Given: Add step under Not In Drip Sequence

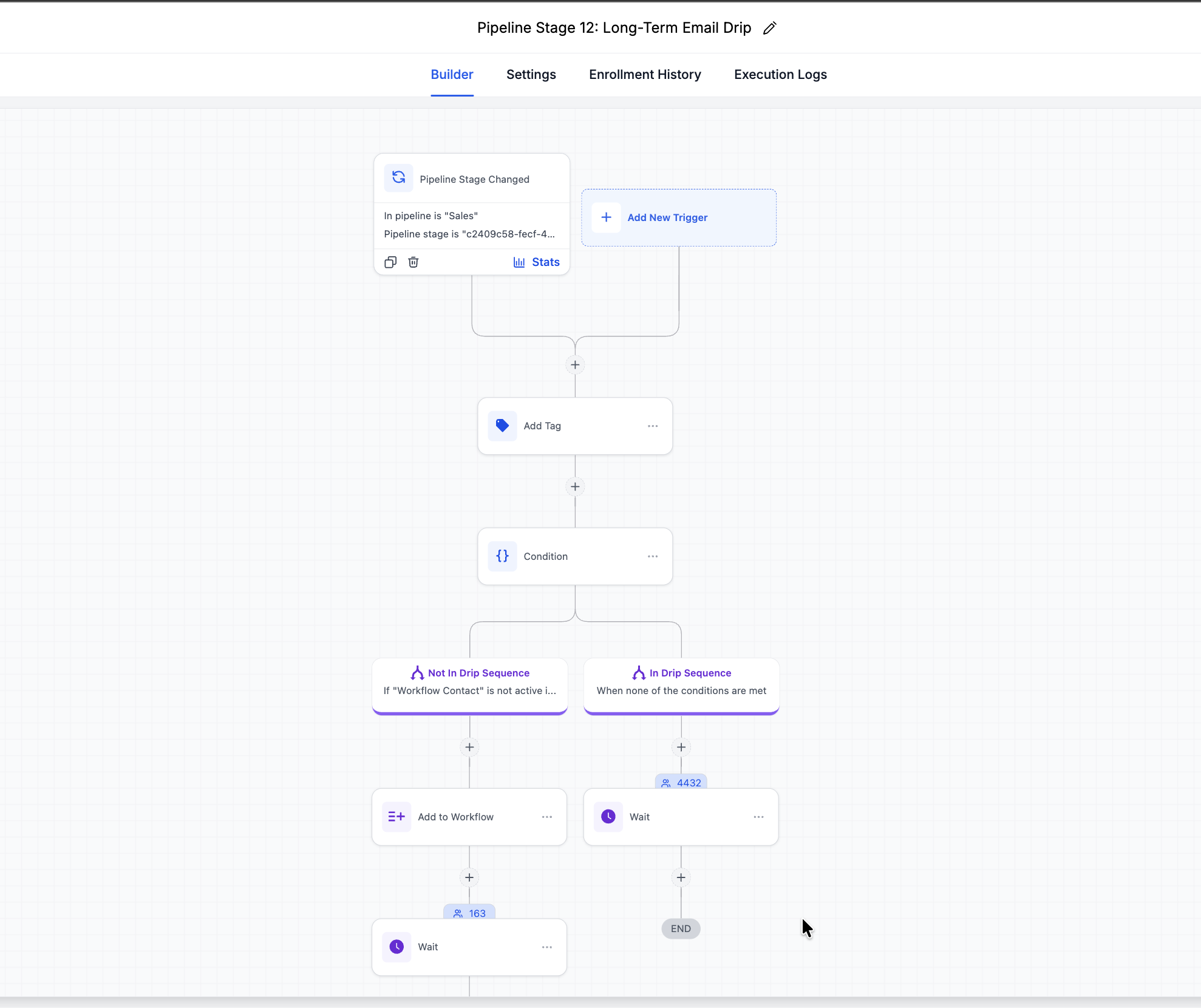Looking at the screenshot, I should [x=469, y=747].
